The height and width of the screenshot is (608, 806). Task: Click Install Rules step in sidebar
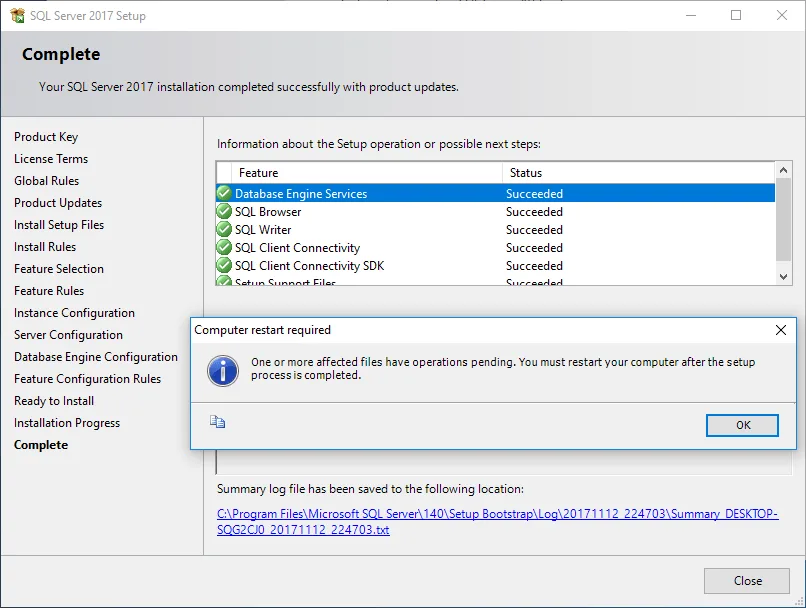45,247
